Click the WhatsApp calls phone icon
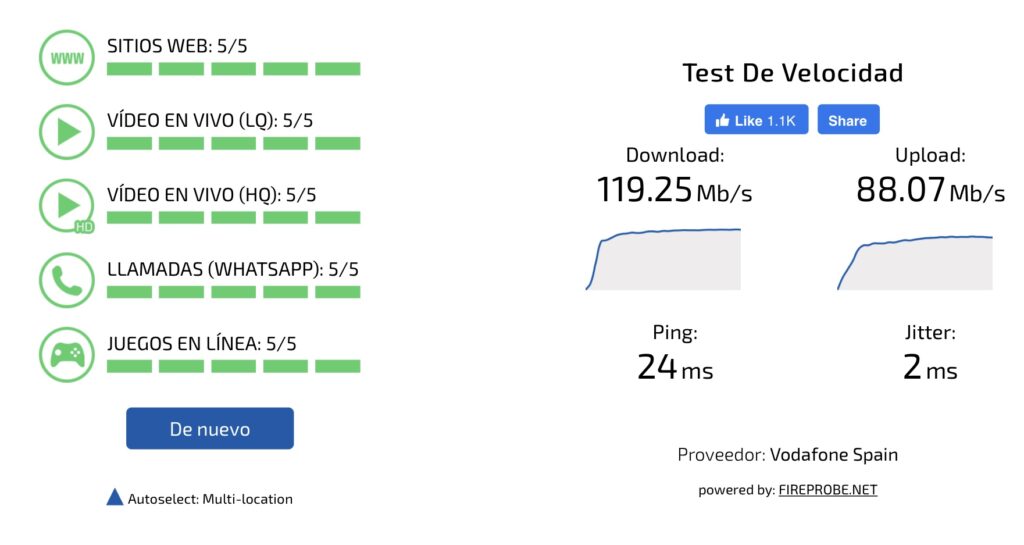The image size is (1024, 545). coord(67,281)
